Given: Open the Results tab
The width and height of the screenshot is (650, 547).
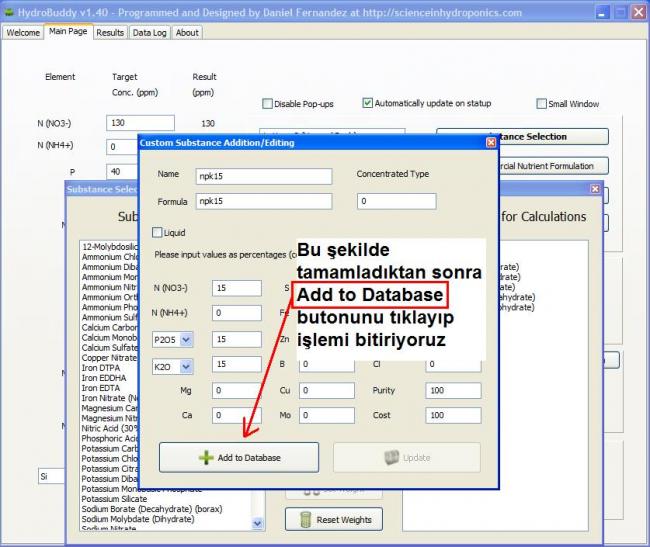Looking at the screenshot, I should pos(110,33).
